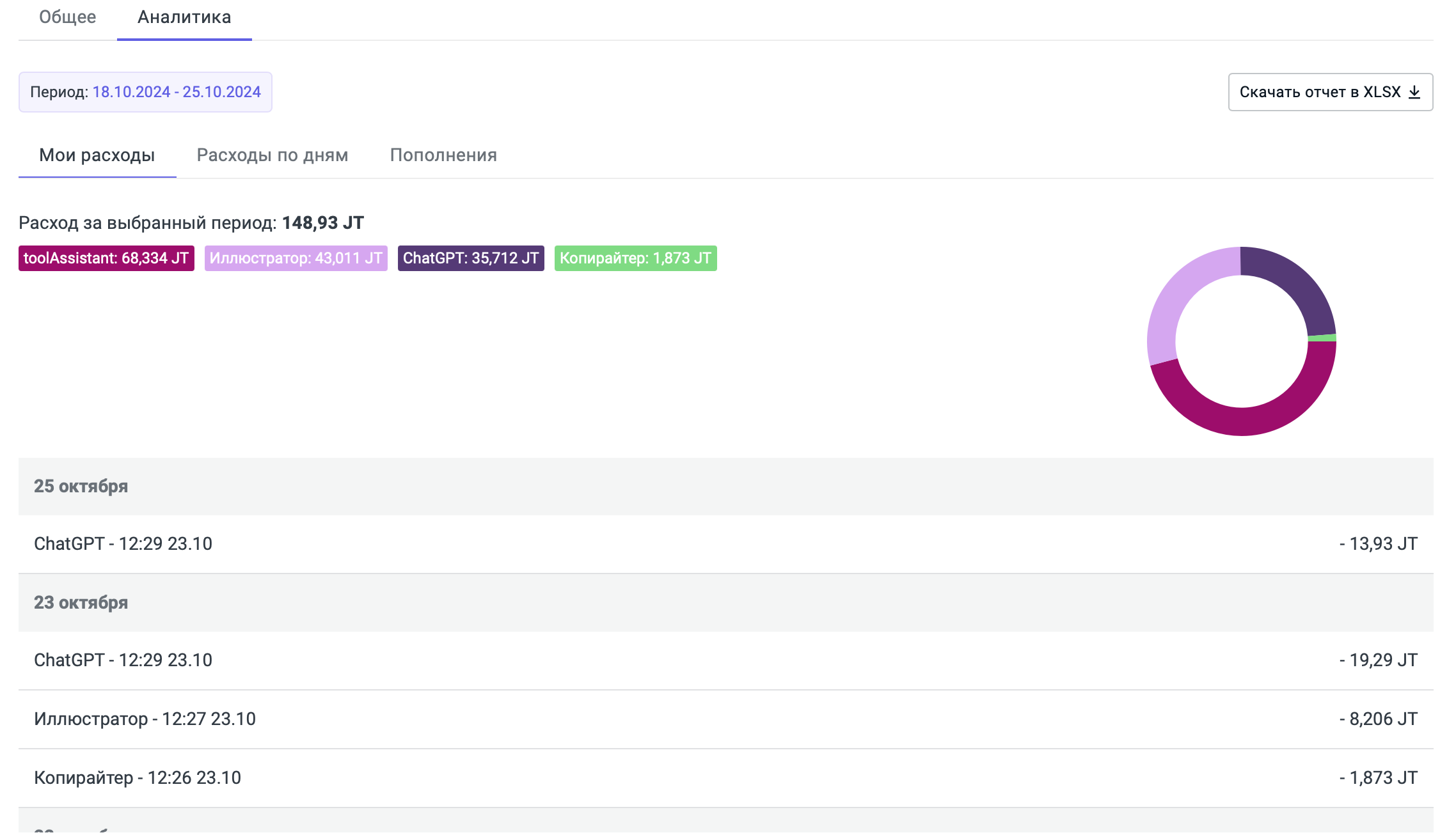Open the Расходы по дням tab
The width and height of the screenshot is (1456, 835).
click(x=272, y=155)
